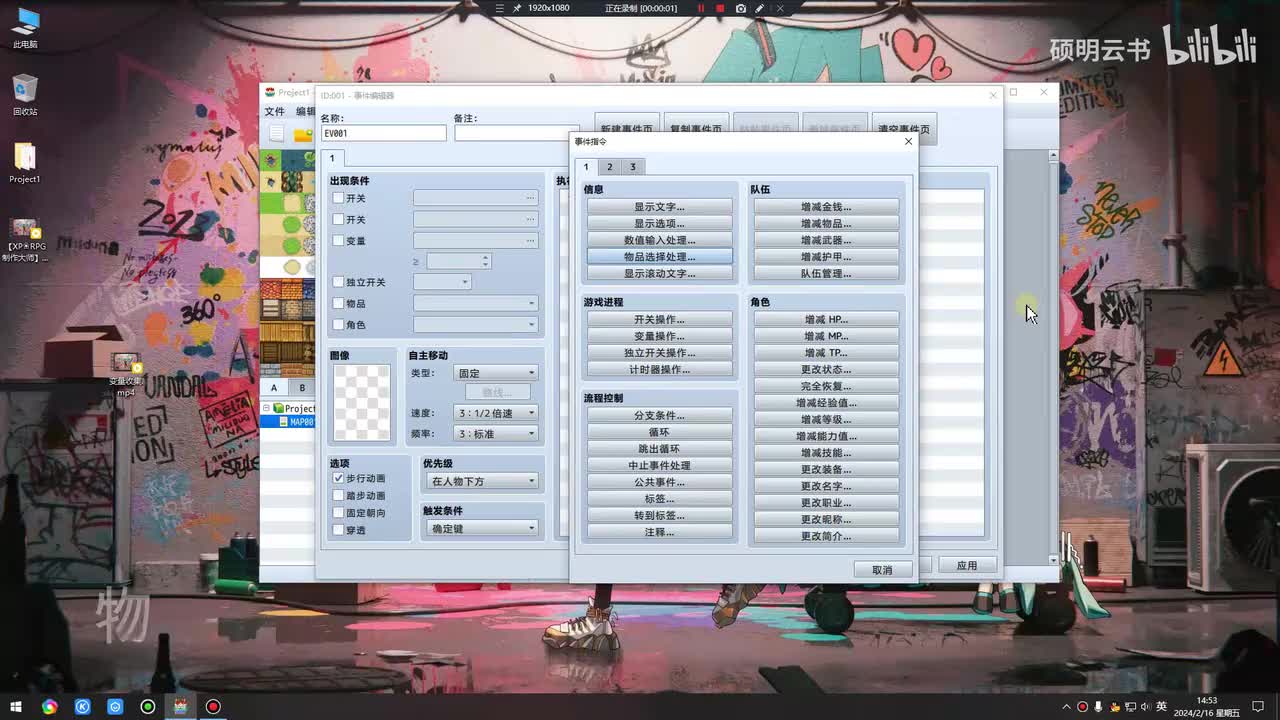The height and width of the screenshot is (720, 1280).
Task: Enable the 角色 condition checkbox
Action: point(338,325)
